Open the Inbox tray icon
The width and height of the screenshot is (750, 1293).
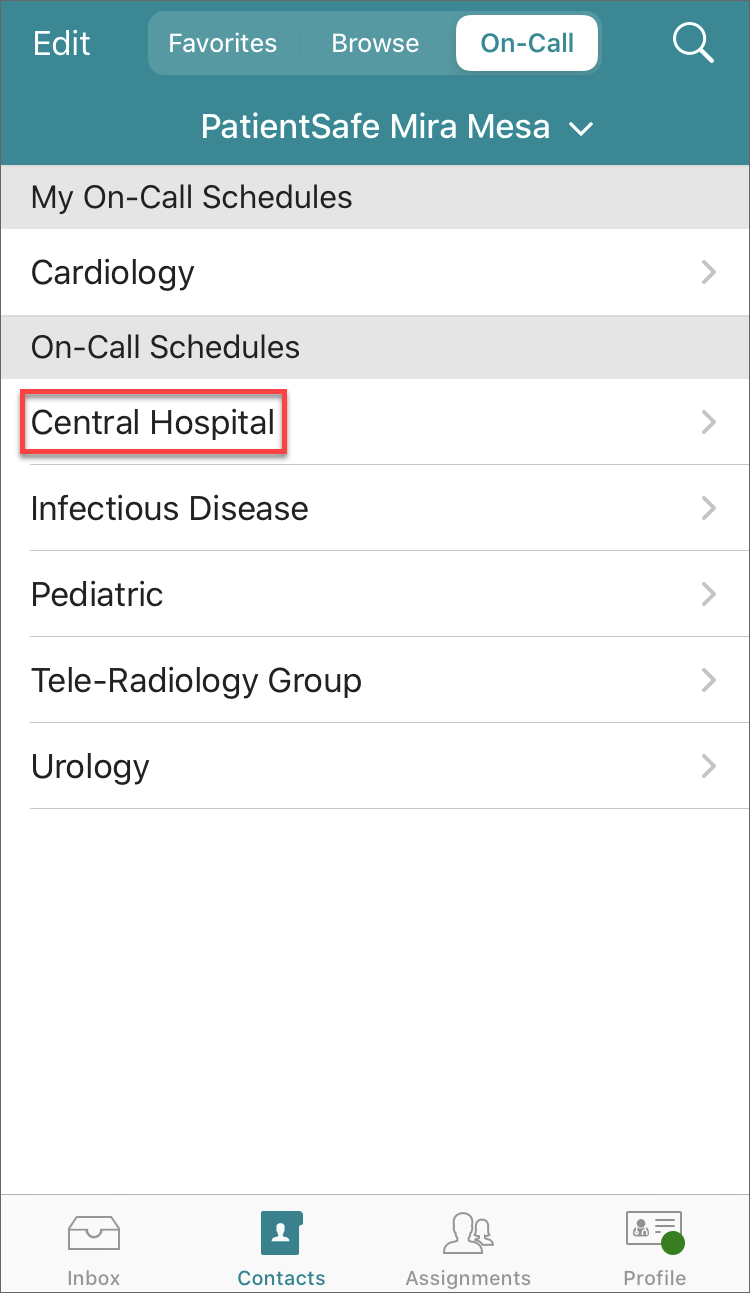(94, 1233)
